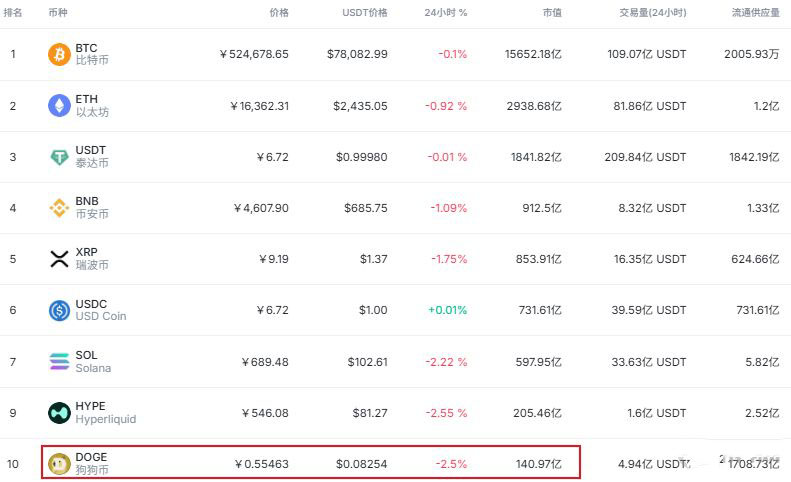The height and width of the screenshot is (482, 791).
Task: Sort by the 排名 column header
Action: [13, 13]
